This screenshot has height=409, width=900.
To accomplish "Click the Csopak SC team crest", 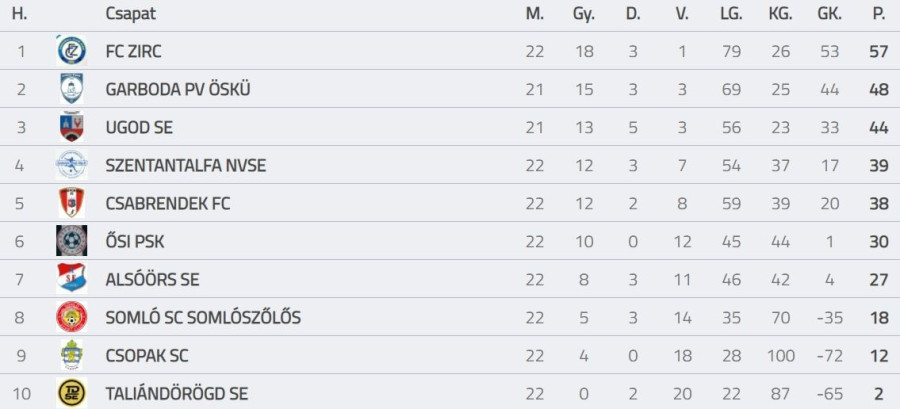I will pyautogui.click(x=71, y=355).
